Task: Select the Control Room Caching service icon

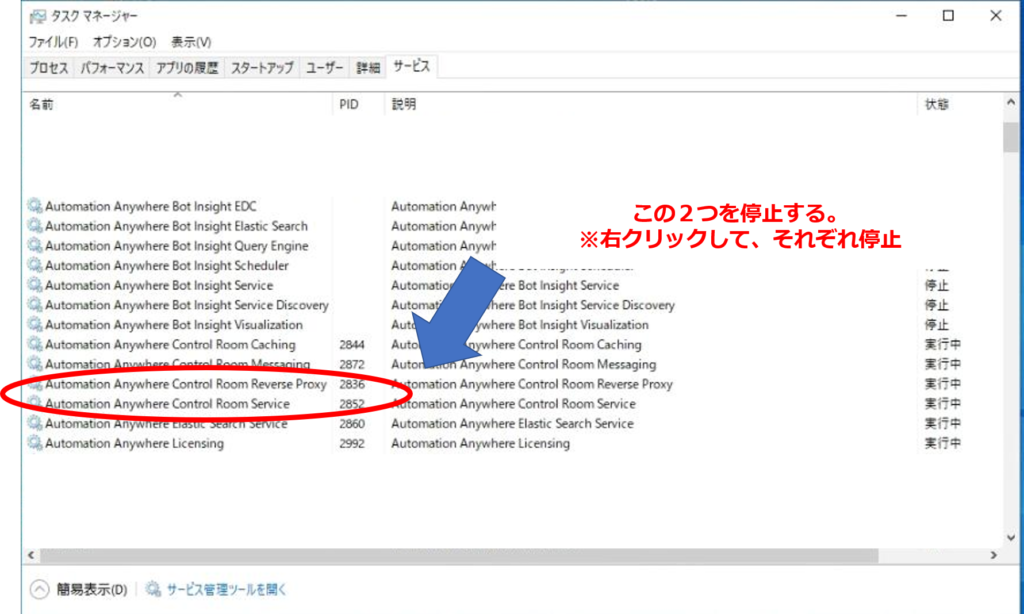Action: (35, 344)
